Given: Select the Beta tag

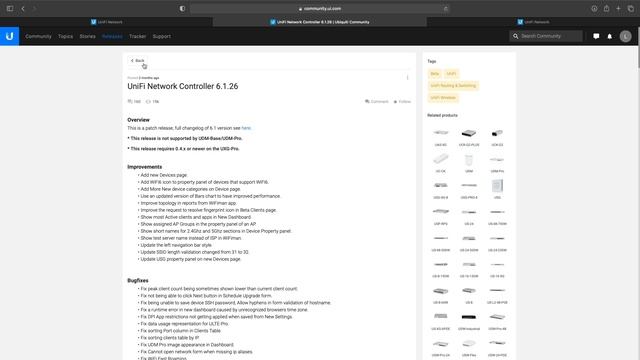Looking at the screenshot, I should point(435,74).
